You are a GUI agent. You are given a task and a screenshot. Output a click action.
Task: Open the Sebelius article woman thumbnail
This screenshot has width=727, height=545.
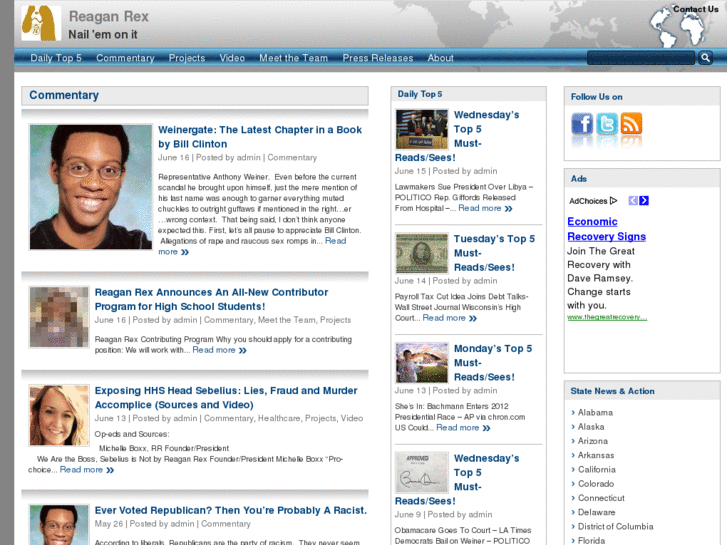click(x=59, y=415)
